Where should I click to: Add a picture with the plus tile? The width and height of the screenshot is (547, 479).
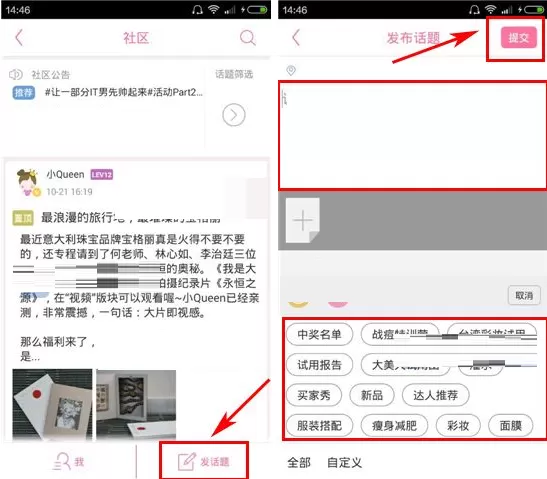[302, 220]
